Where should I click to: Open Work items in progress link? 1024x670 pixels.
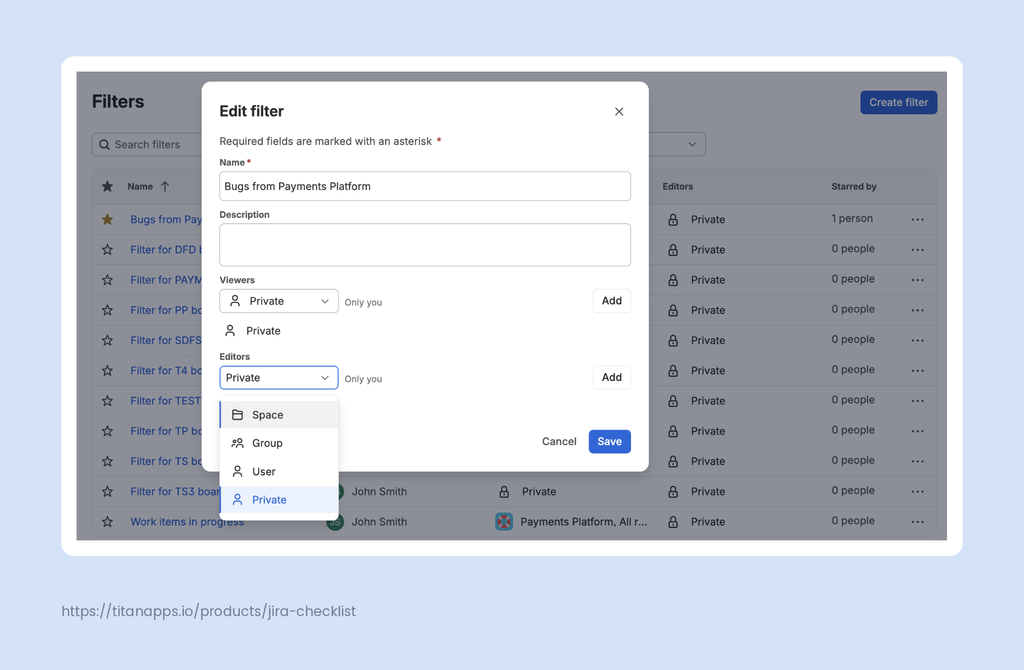(187, 522)
